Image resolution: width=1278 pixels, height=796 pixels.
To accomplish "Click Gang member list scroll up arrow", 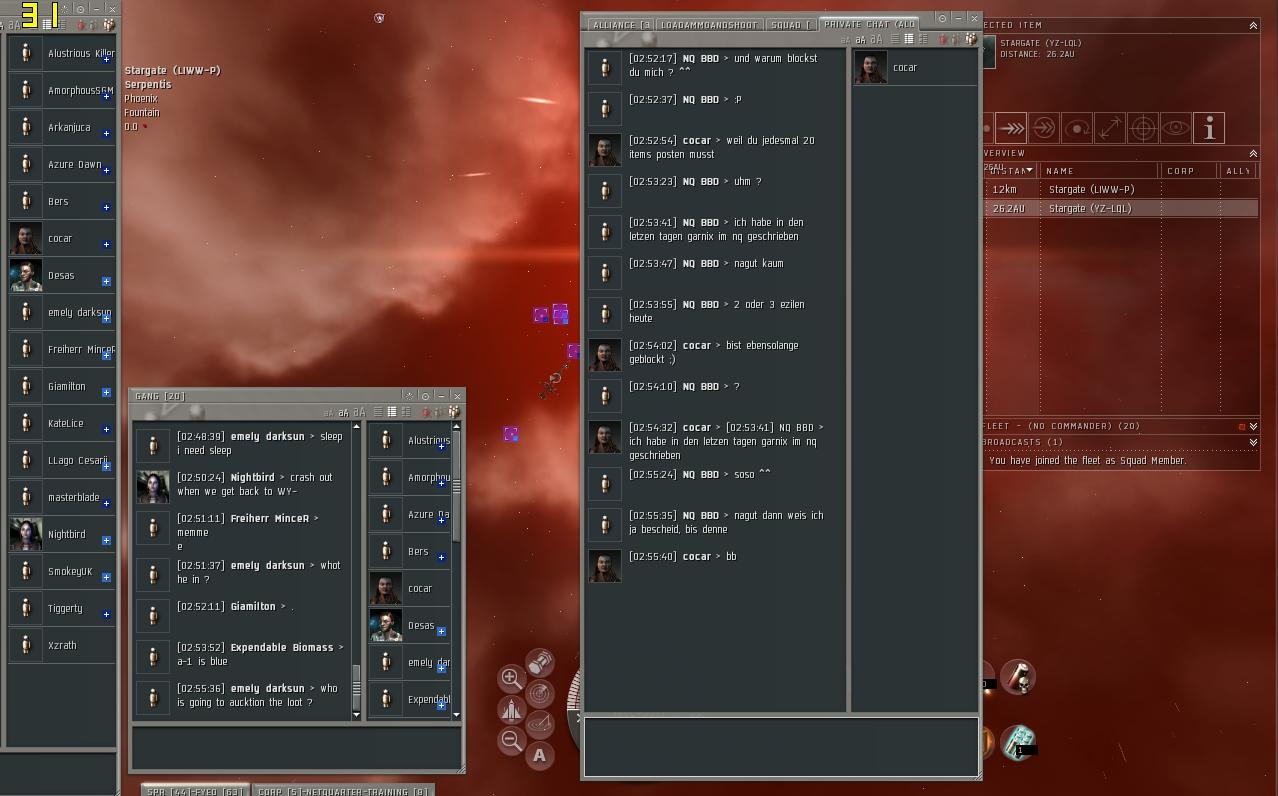I will [456, 426].
